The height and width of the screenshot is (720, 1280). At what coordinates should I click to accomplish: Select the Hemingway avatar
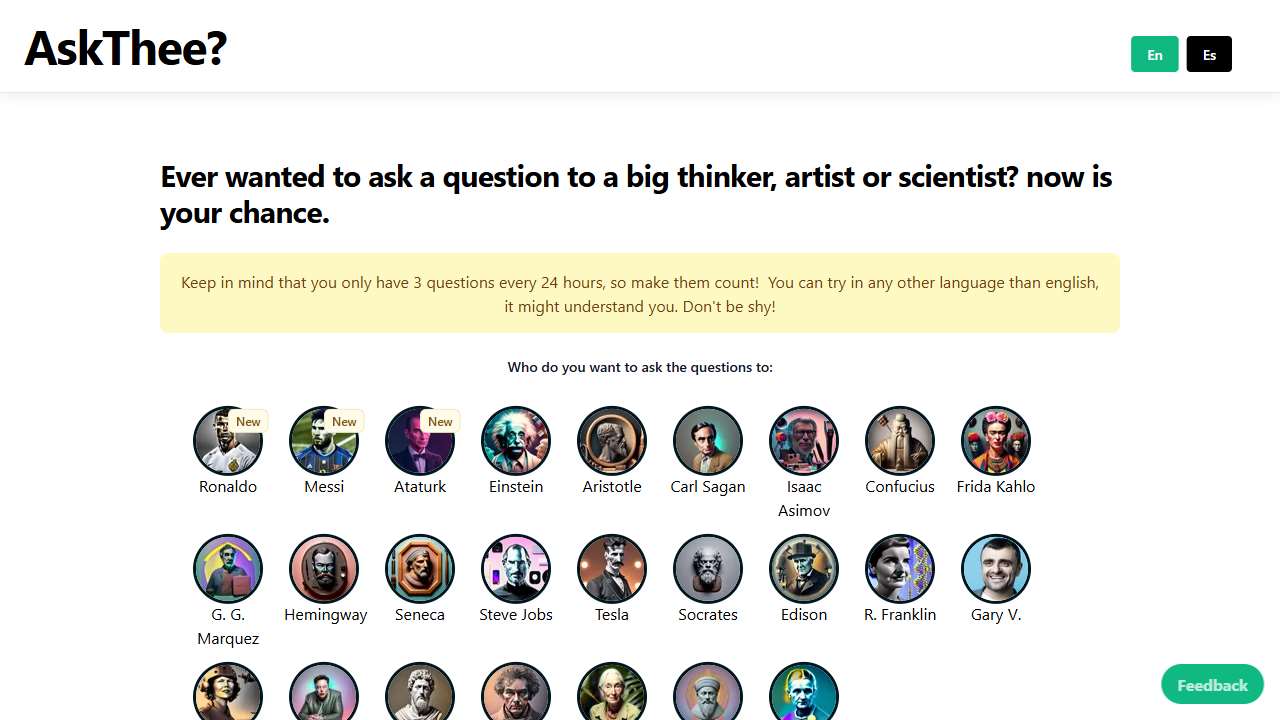324,568
